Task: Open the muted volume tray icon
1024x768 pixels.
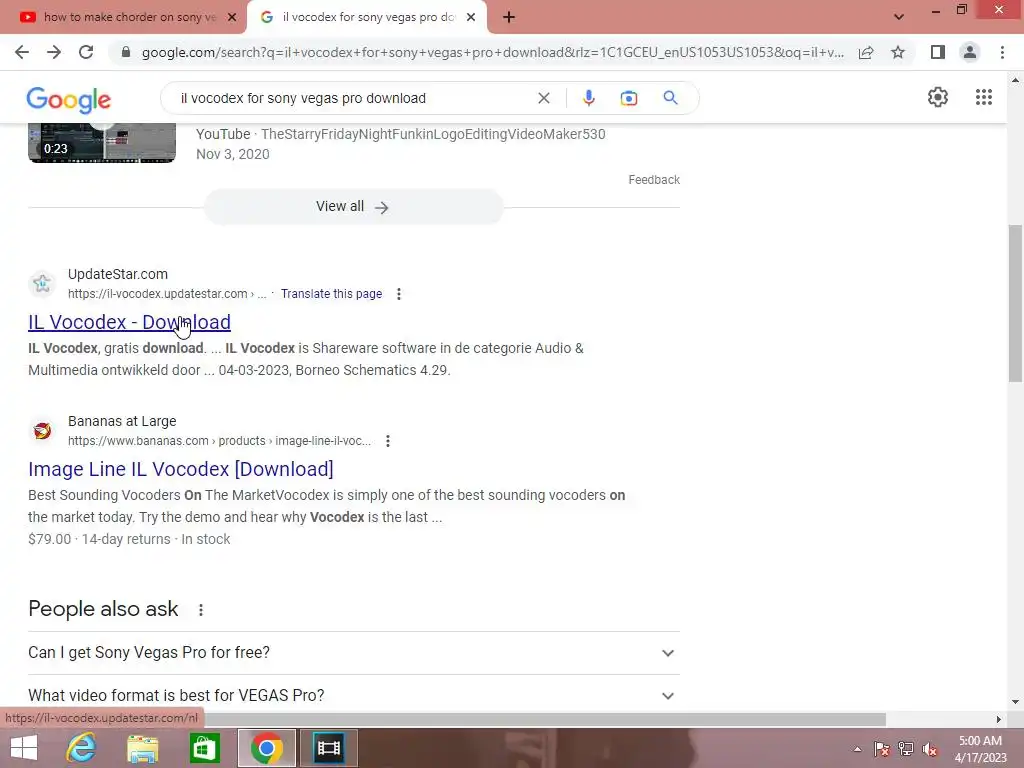Action: pyautogui.click(x=930, y=749)
